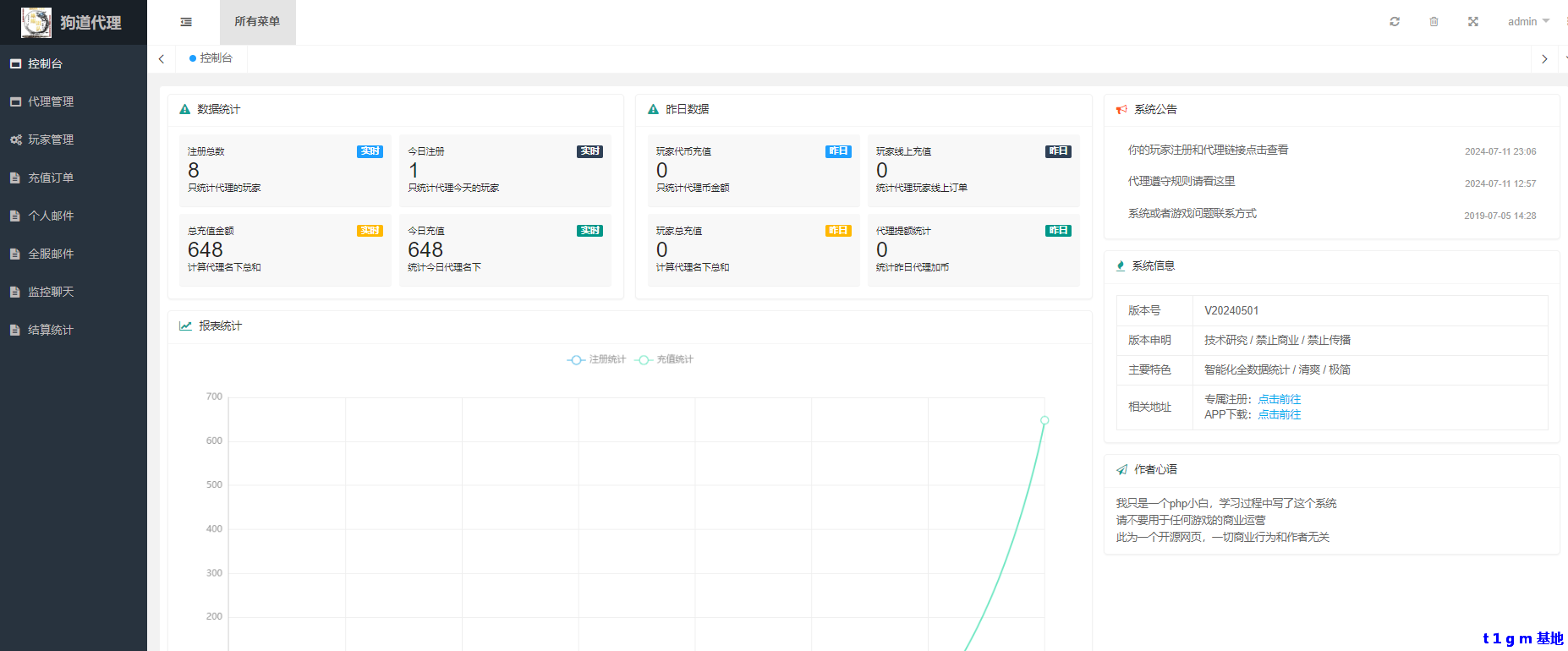Click the 昨日数据 warning triangle icon

pyautogui.click(x=653, y=109)
